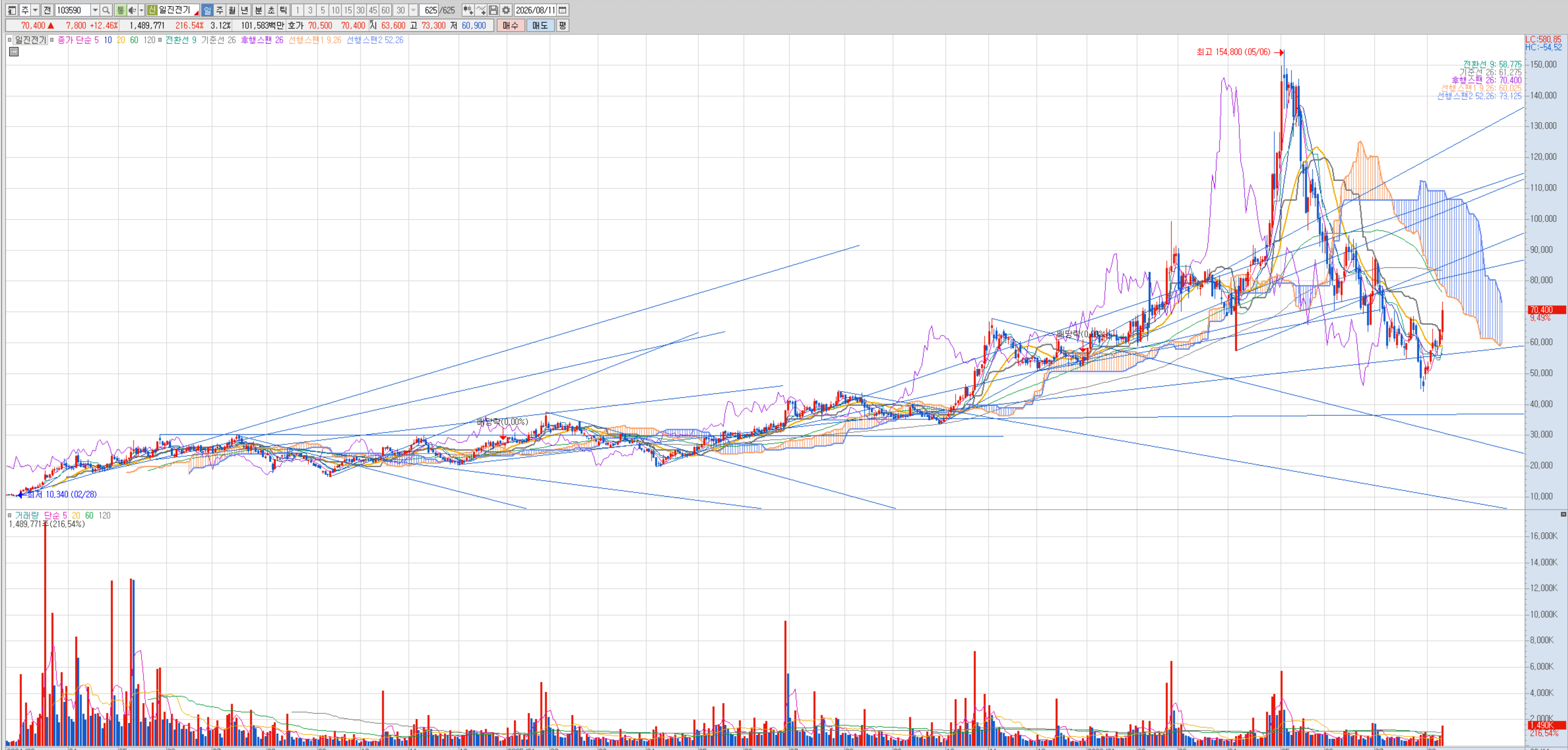Expand the stock code 103590 dropdown arrow
The width and height of the screenshot is (1568, 750).
click(95, 10)
